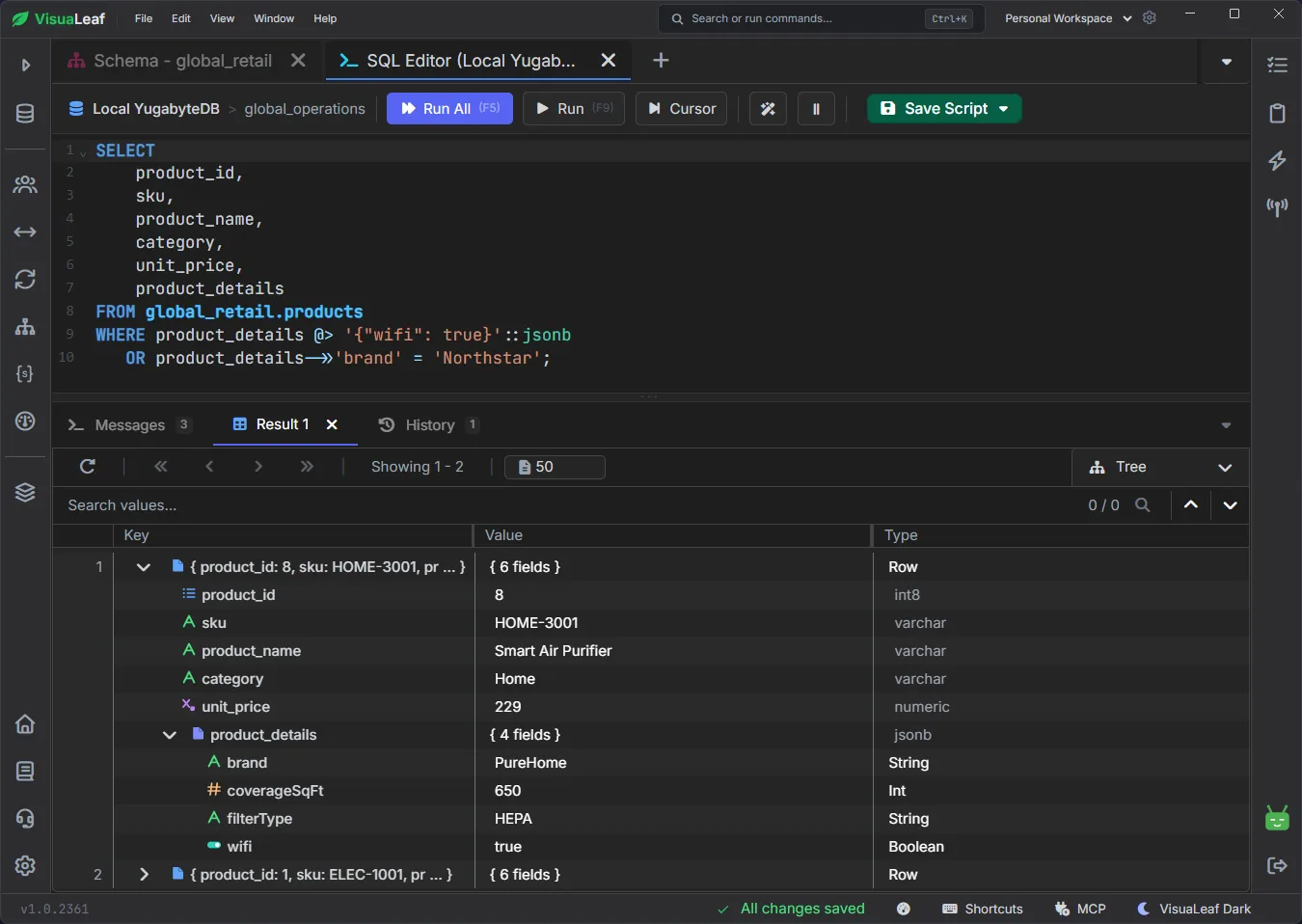Open the Save Script dropdown arrow
This screenshot has height=924, width=1302.
click(1004, 109)
